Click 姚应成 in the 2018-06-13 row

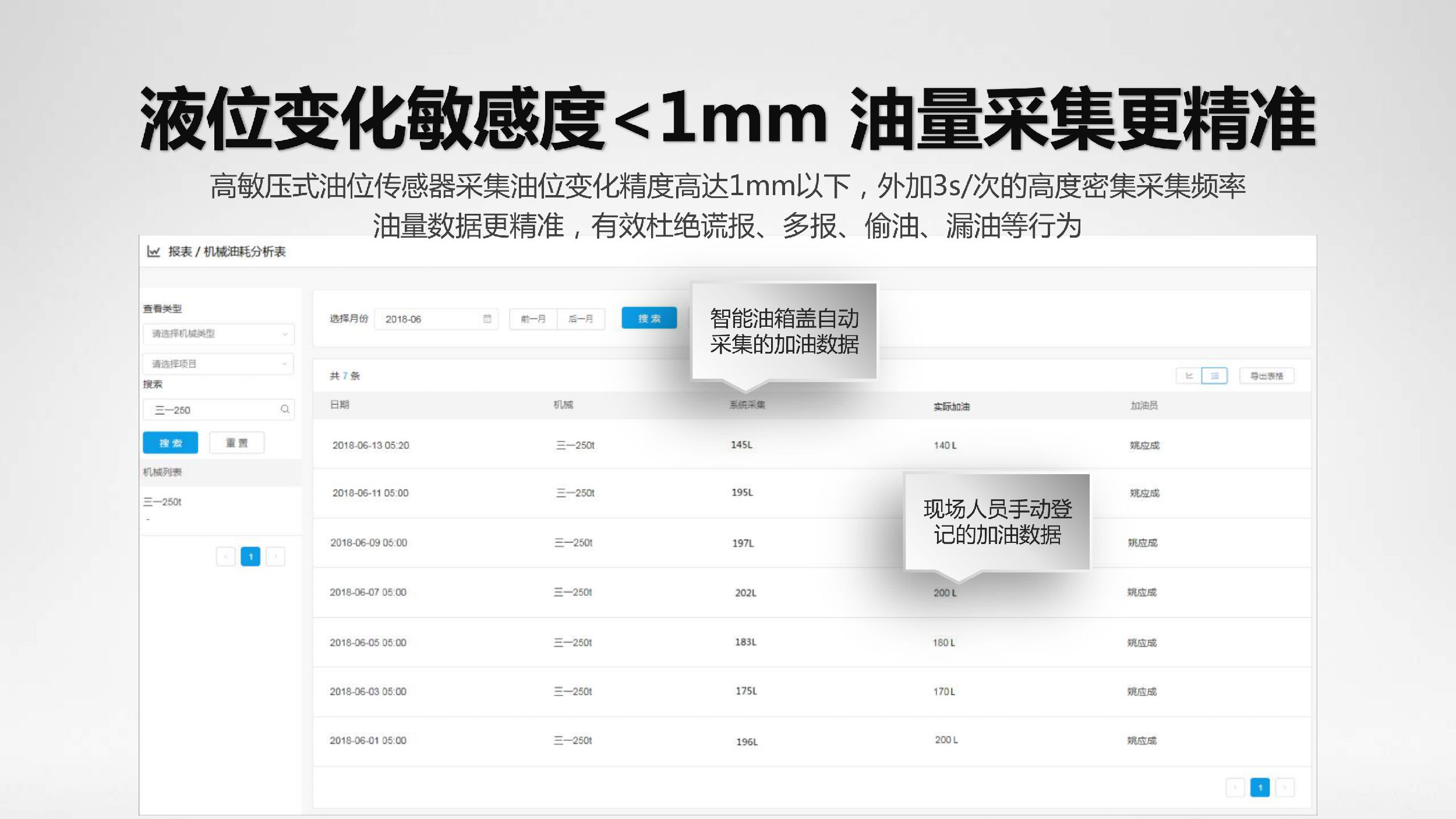pyautogui.click(x=1144, y=445)
